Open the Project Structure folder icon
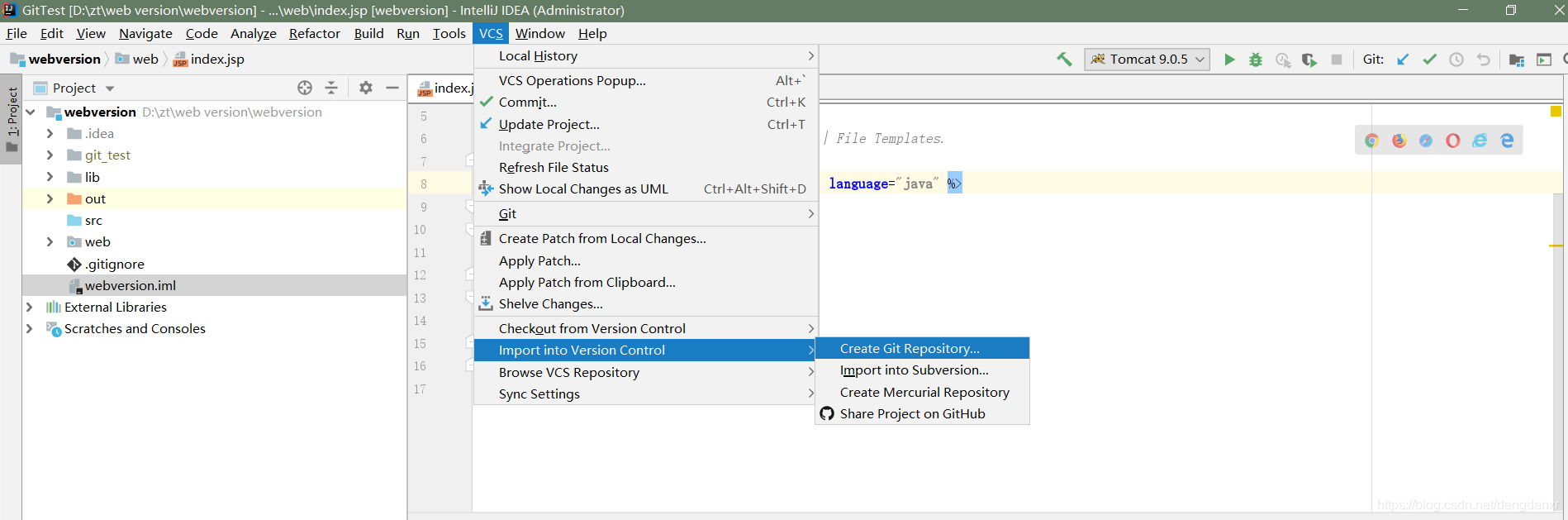Image resolution: width=1568 pixels, height=520 pixels. pos(1517,60)
